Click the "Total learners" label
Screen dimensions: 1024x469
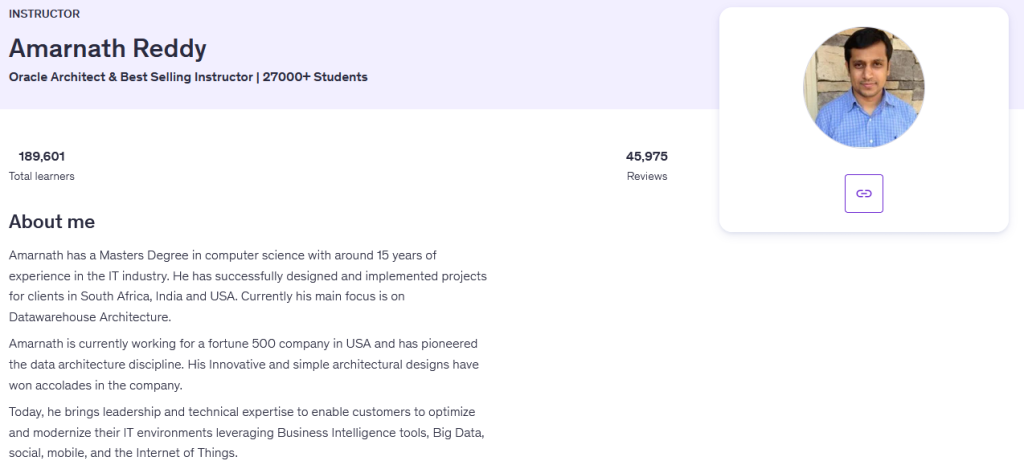point(41,176)
